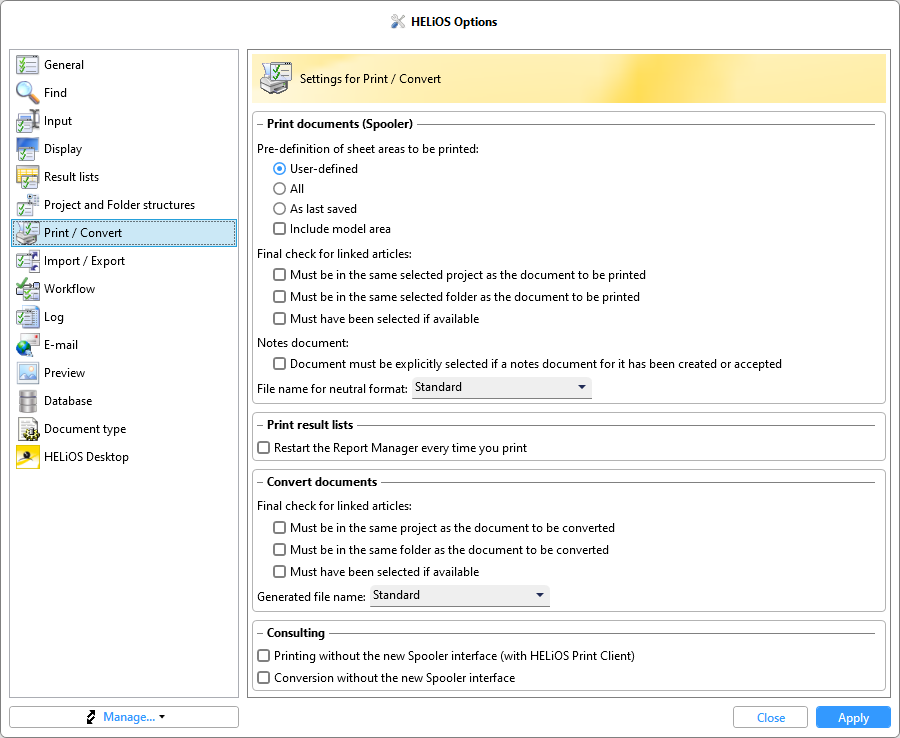Click the Display monitor icon
The height and width of the screenshot is (738, 900).
click(28, 149)
